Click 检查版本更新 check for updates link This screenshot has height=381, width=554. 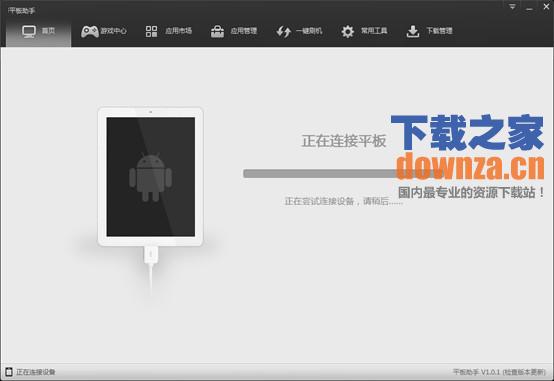[525, 372]
